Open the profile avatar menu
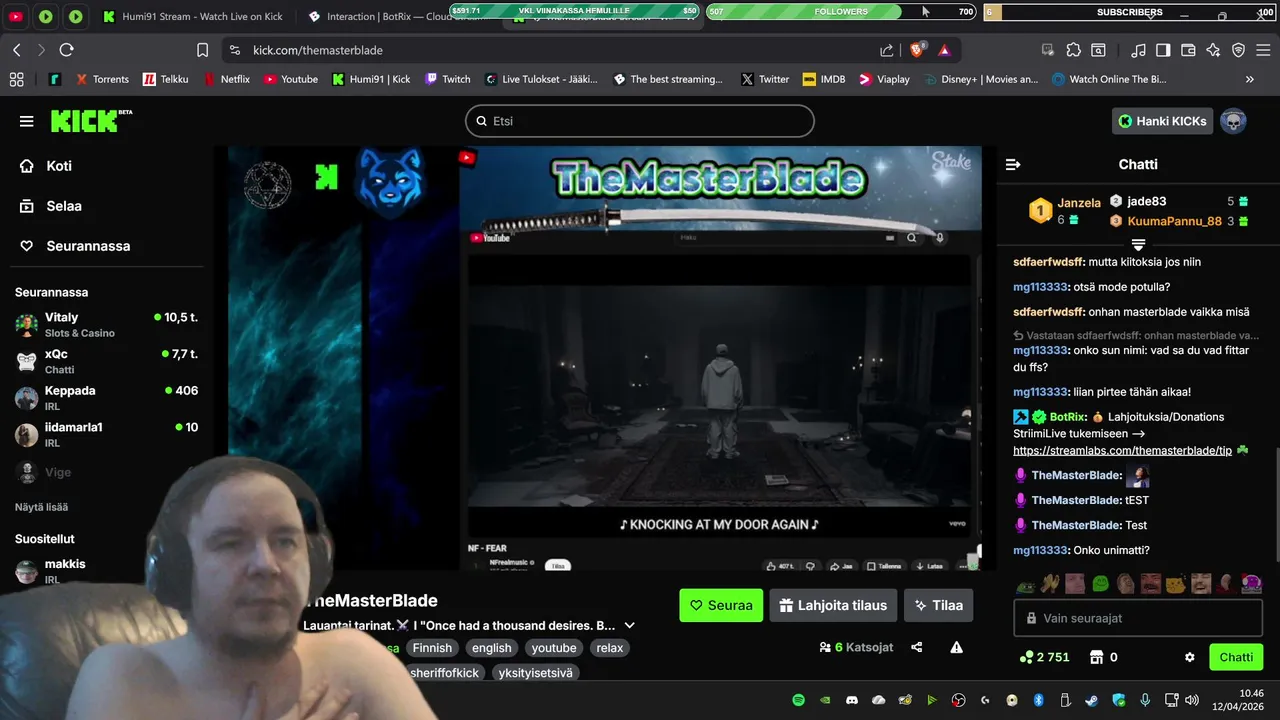This screenshot has width=1280, height=720. coord(1233,121)
